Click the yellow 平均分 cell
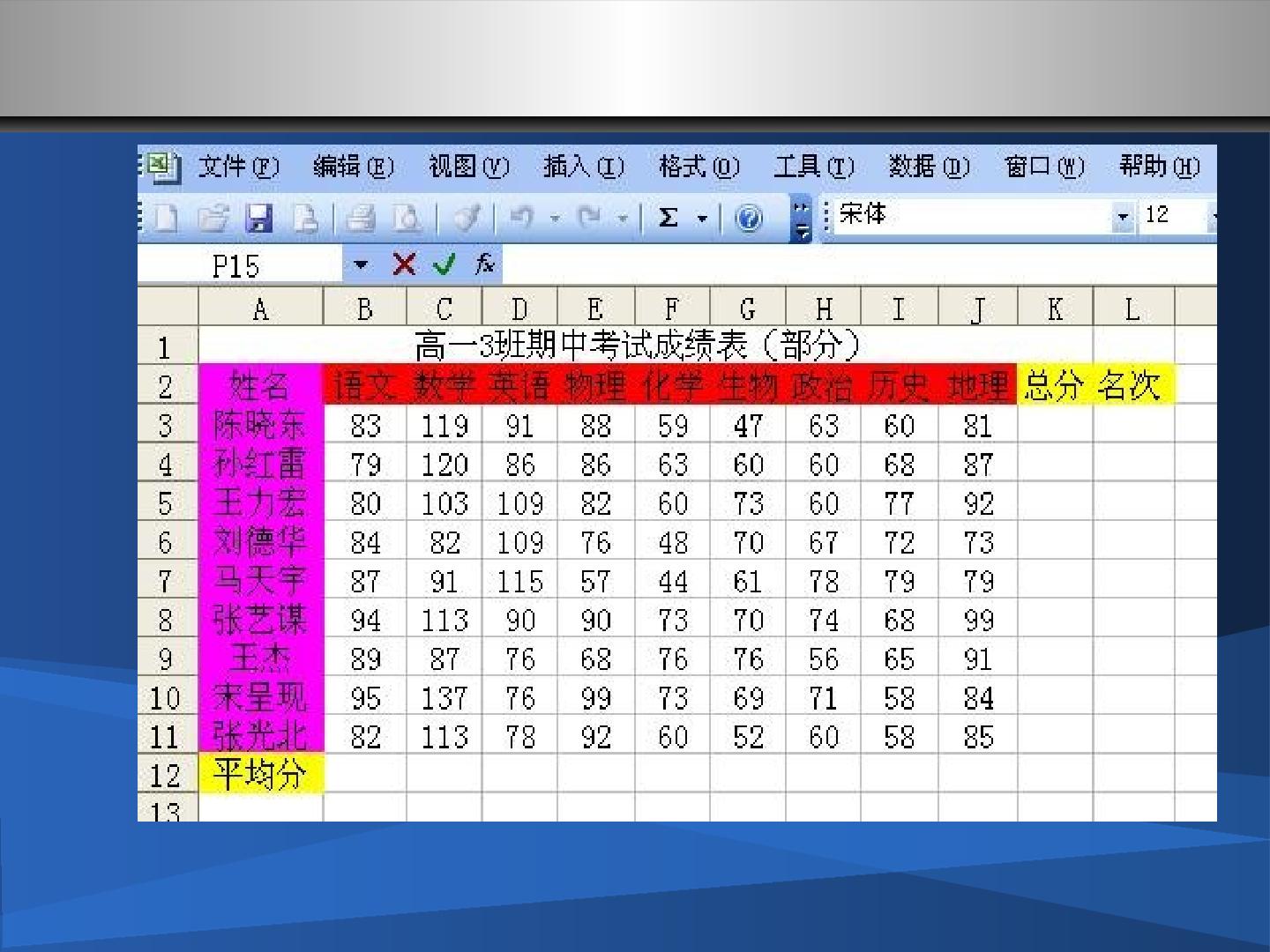The image size is (1270, 952). (x=261, y=774)
